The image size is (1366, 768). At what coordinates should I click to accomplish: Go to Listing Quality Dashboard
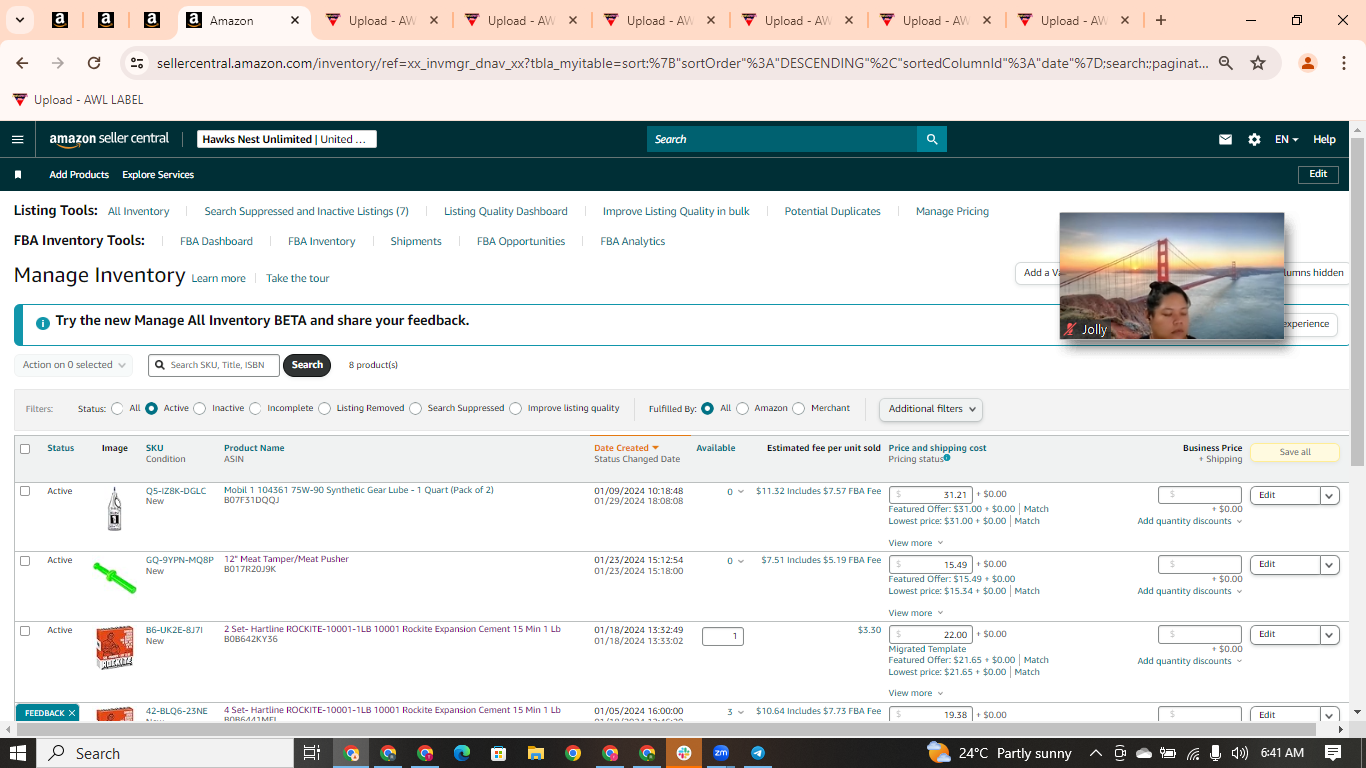point(506,212)
